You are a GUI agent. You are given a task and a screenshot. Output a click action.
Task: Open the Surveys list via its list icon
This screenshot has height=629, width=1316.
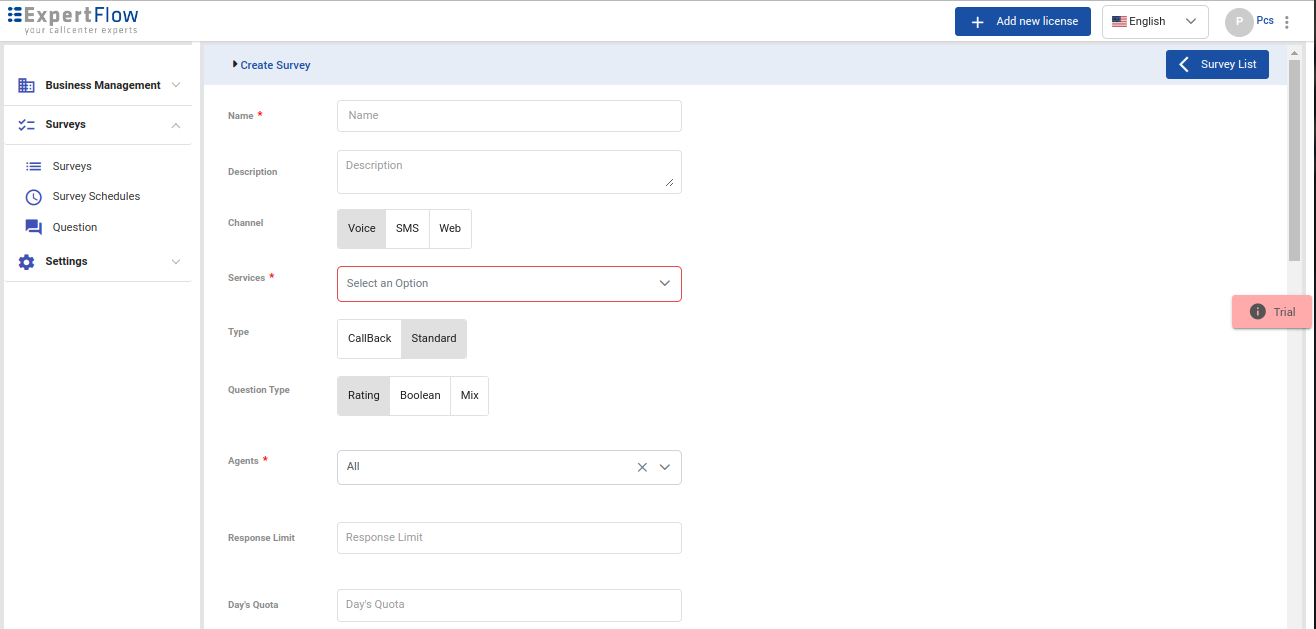[x=33, y=166]
